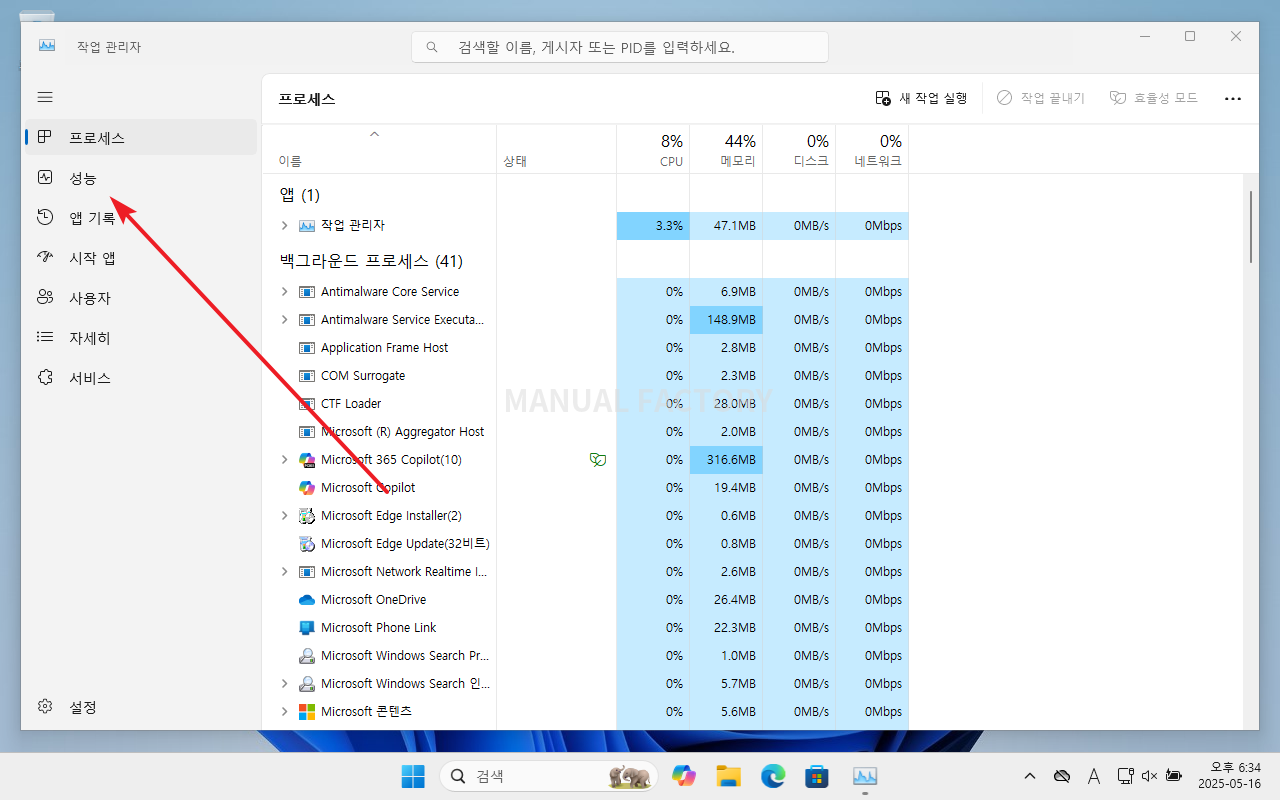Click the Application Frame Host icon

click(x=307, y=348)
